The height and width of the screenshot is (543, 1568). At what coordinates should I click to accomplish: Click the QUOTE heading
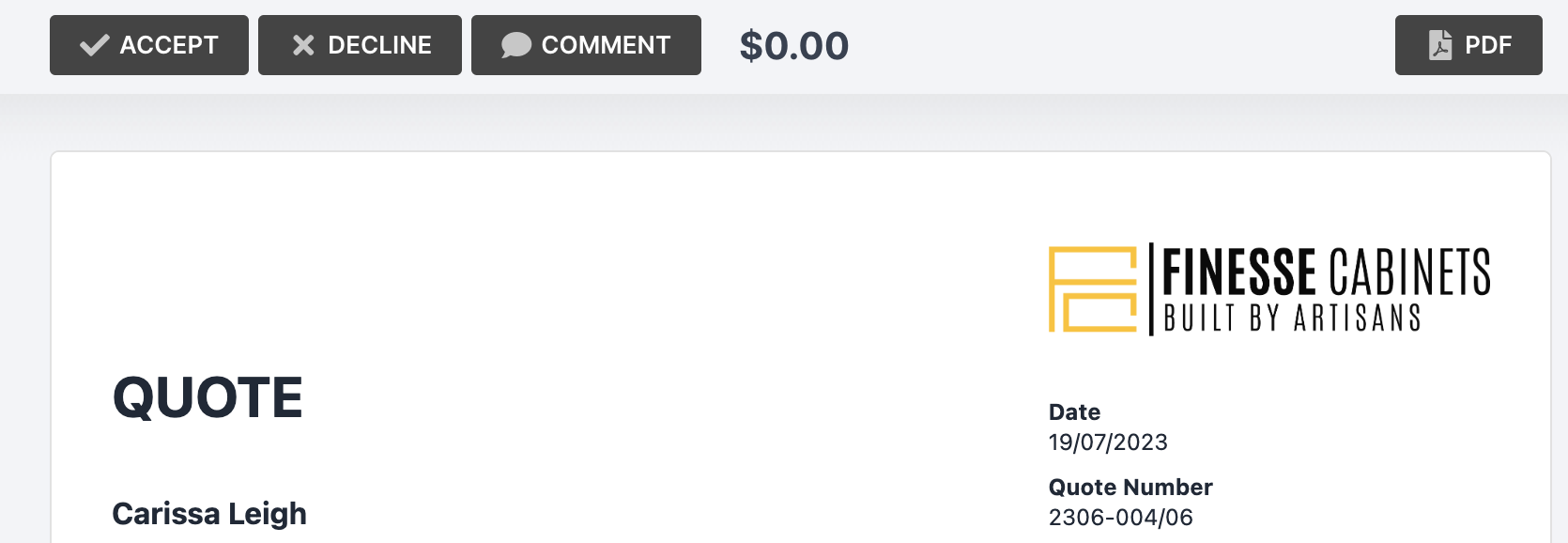(x=208, y=397)
